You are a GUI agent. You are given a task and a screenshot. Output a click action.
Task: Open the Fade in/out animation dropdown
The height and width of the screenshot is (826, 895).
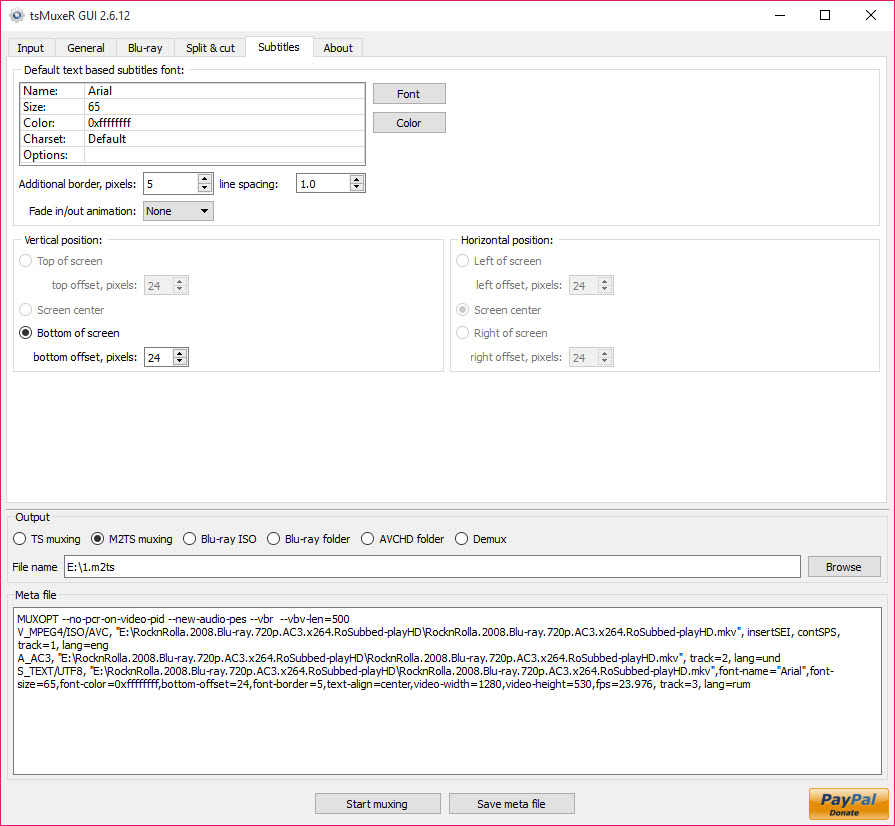pyautogui.click(x=178, y=211)
